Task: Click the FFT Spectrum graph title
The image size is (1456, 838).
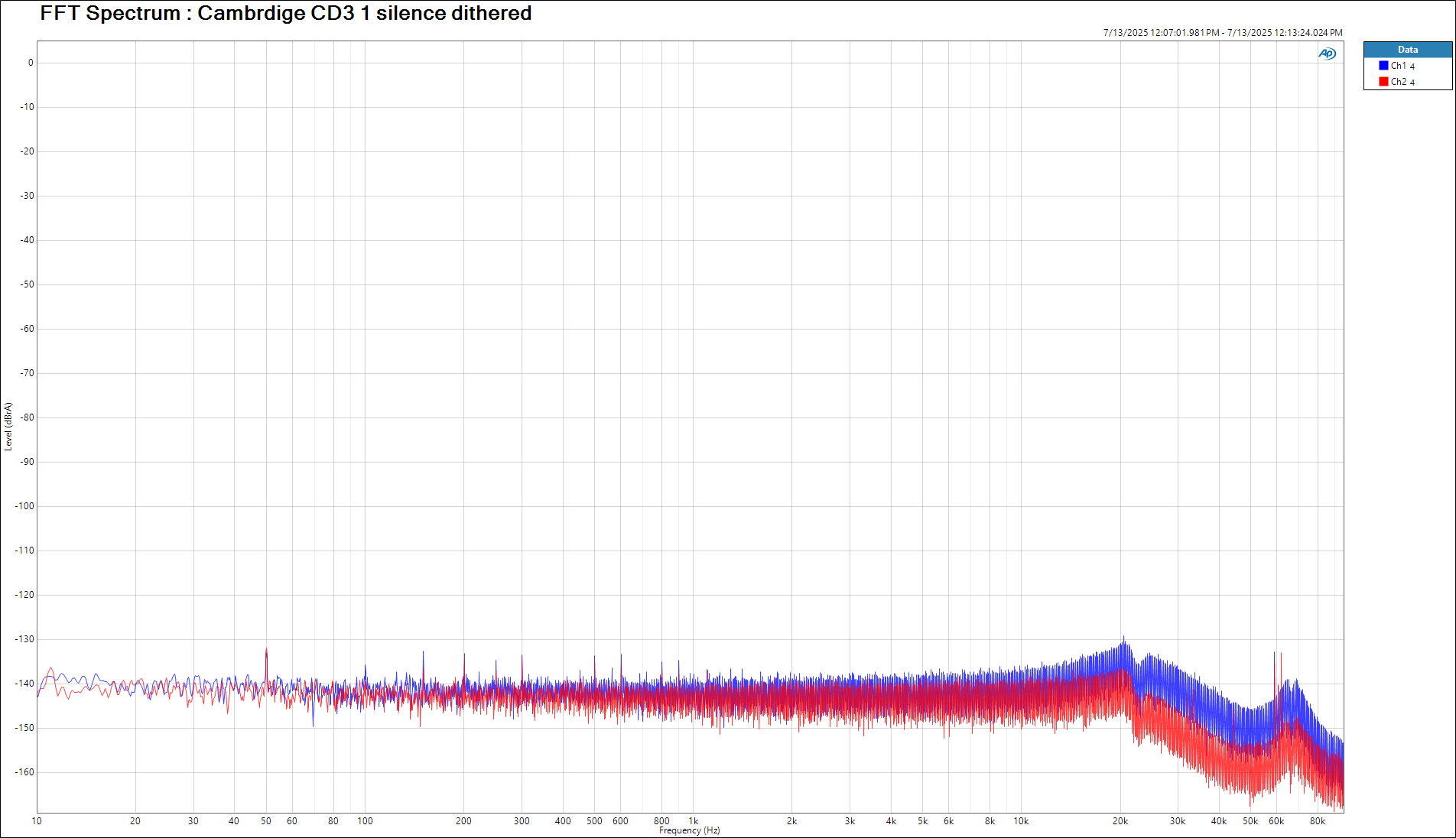Action: pos(285,14)
